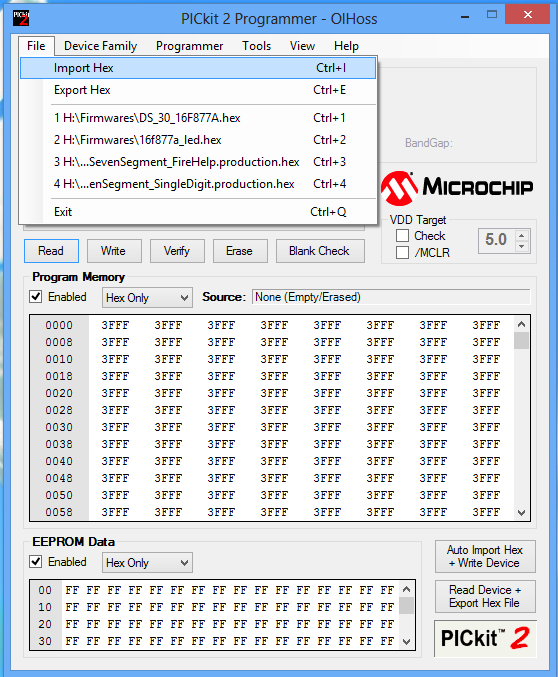The height and width of the screenshot is (677, 558).
Task: Click the PICkit 2 app icon in title bar
Action: click(21, 18)
